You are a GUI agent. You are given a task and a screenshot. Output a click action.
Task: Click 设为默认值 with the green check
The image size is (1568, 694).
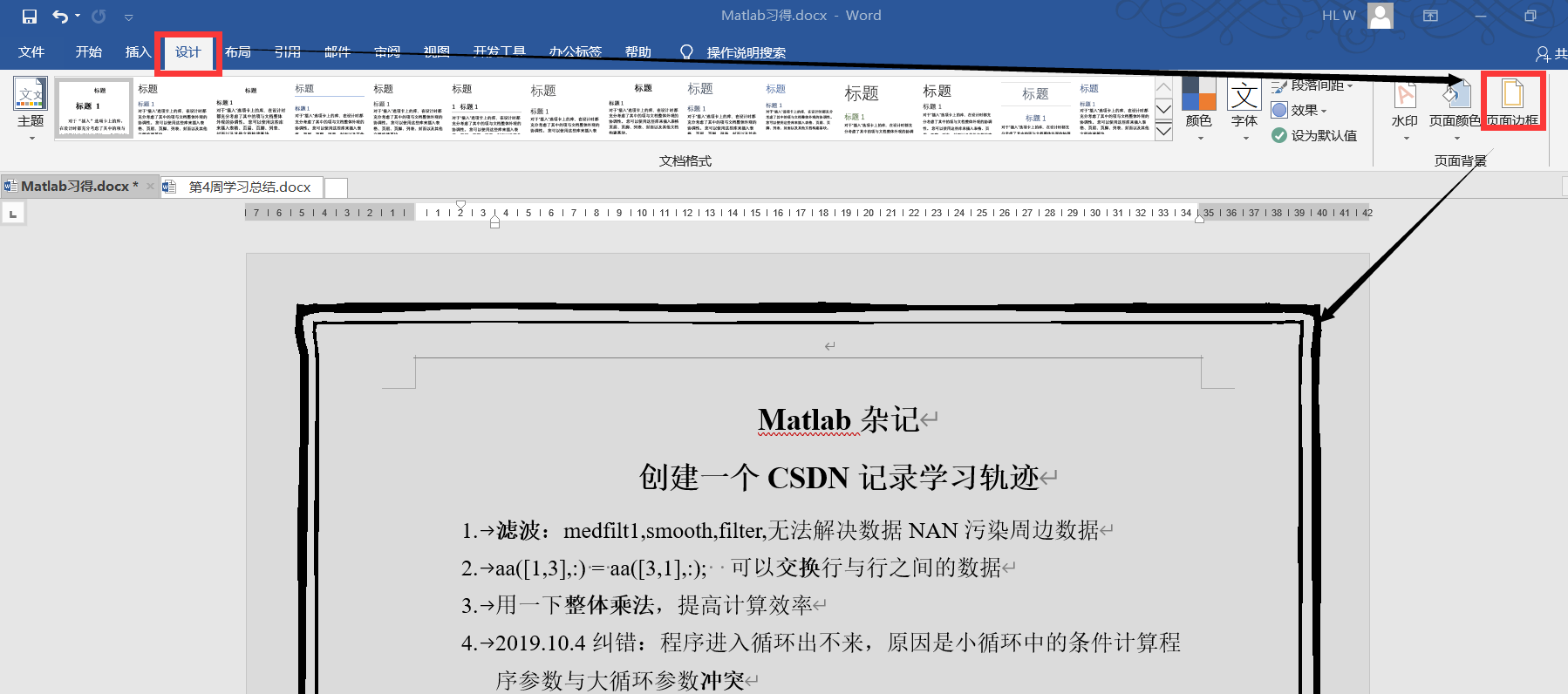(1314, 135)
